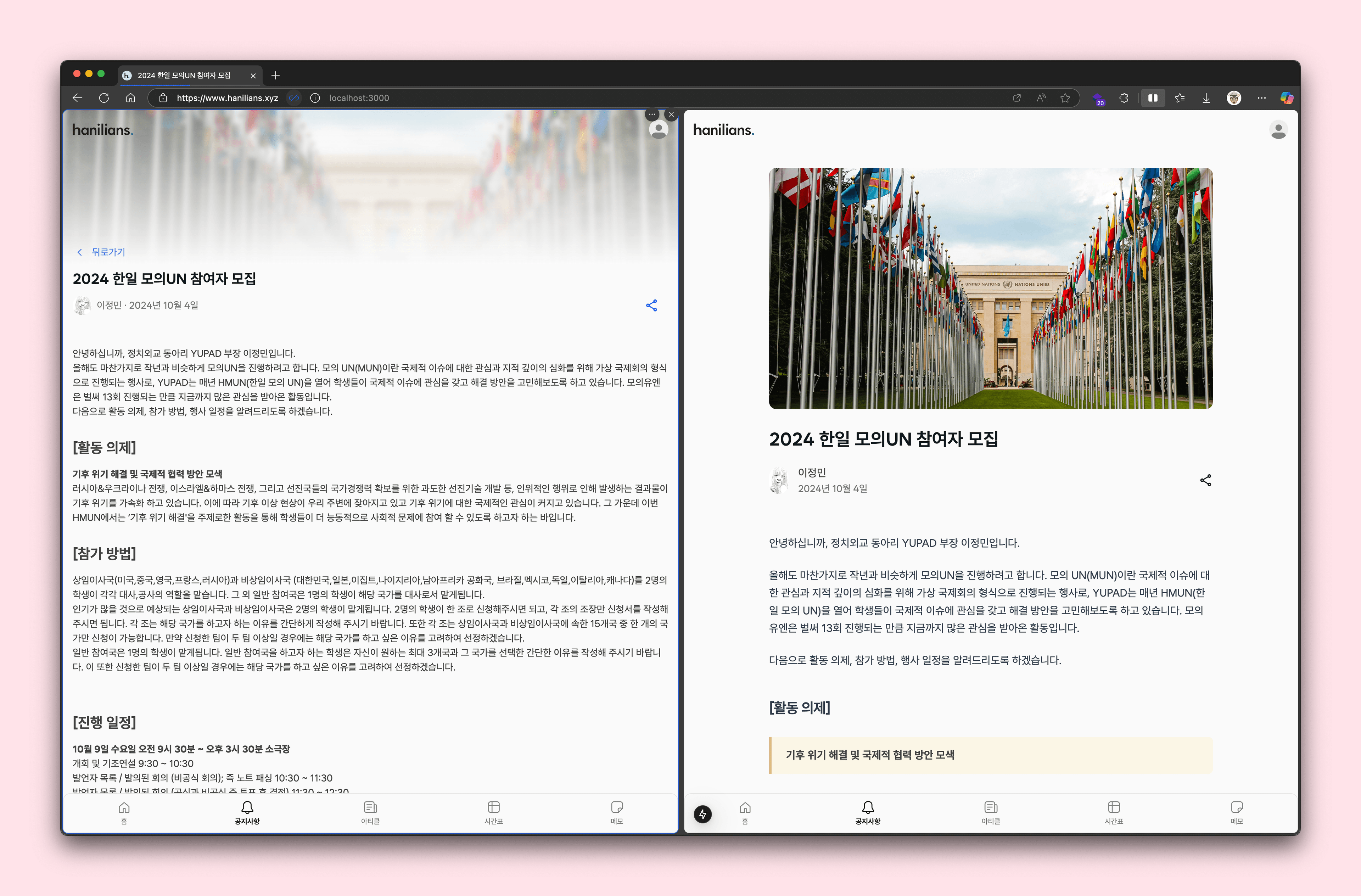Click the blue share icon in left pane
1361x896 pixels.
click(x=651, y=305)
